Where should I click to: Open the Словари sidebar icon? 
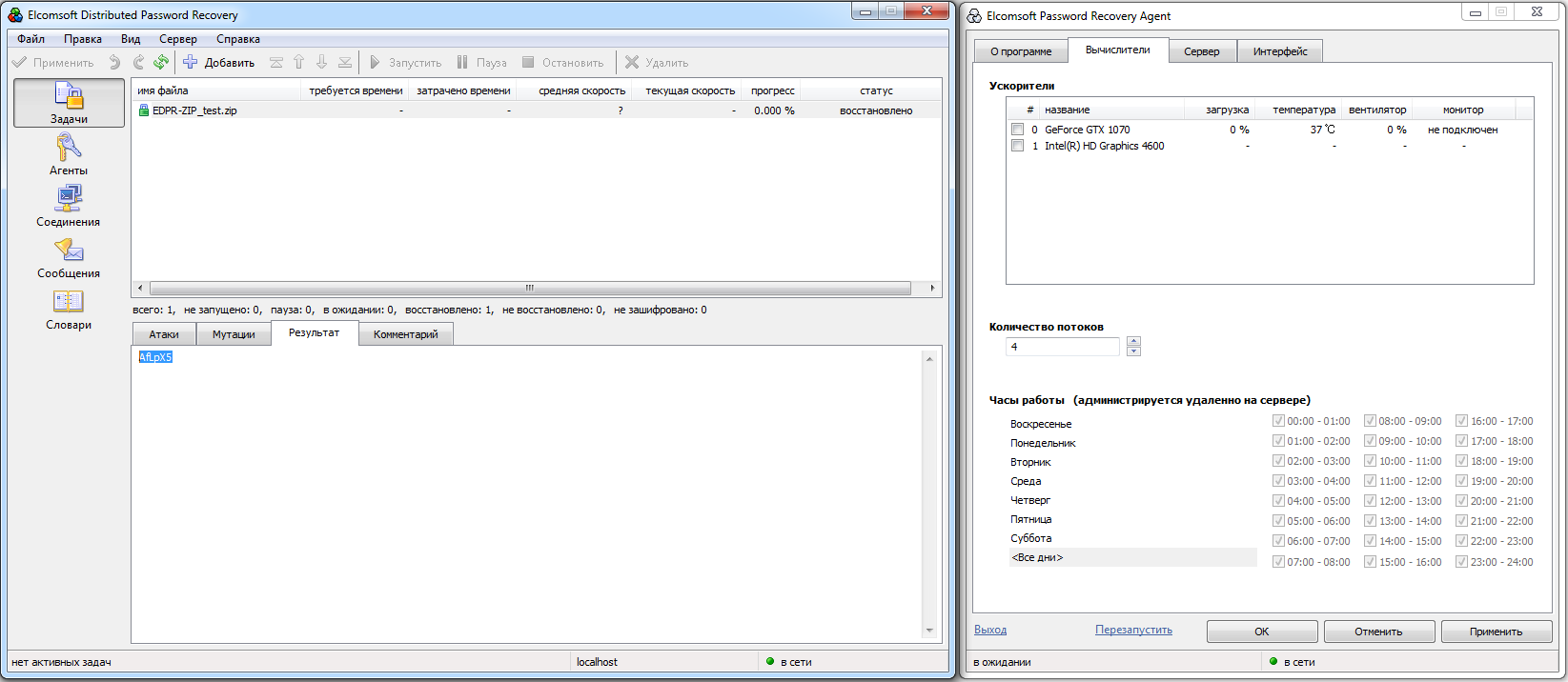tap(69, 301)
